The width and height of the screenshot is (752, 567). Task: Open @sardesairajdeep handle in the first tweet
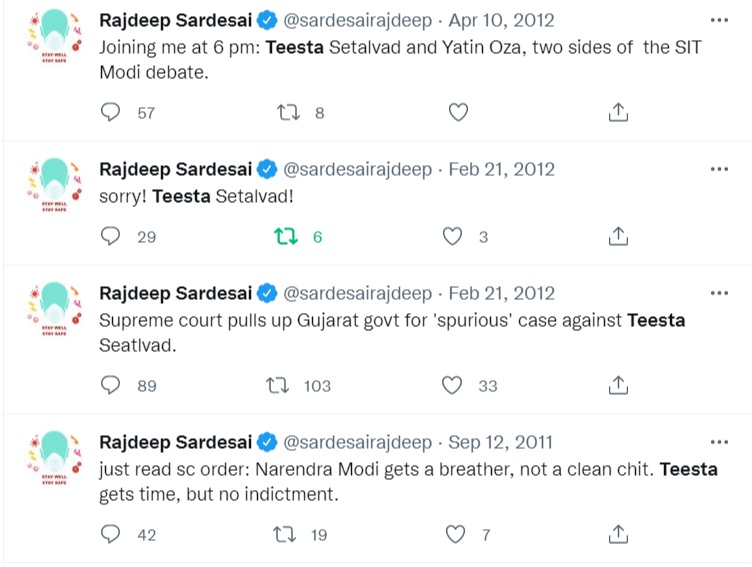tap(358, 21)
